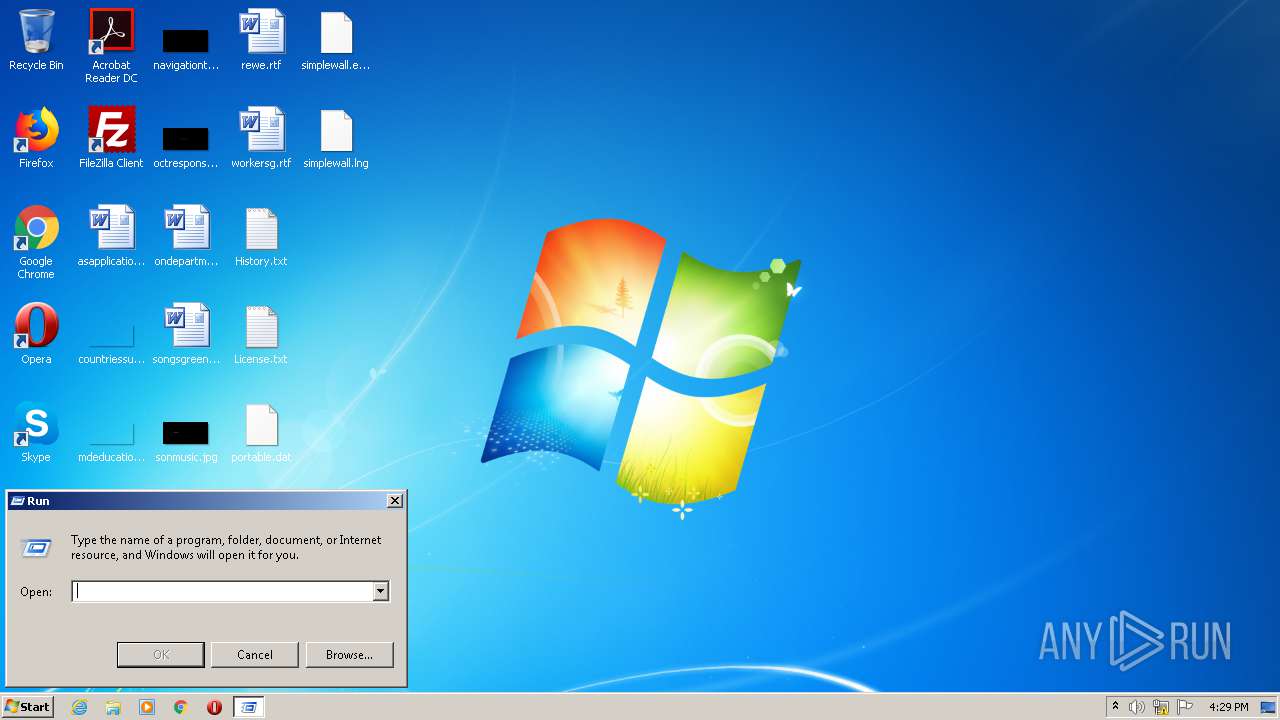Click the Show desktop button at the taskbar's end
The height and width of the screenshot is (720, 1280).
[x=1268, y=707]
